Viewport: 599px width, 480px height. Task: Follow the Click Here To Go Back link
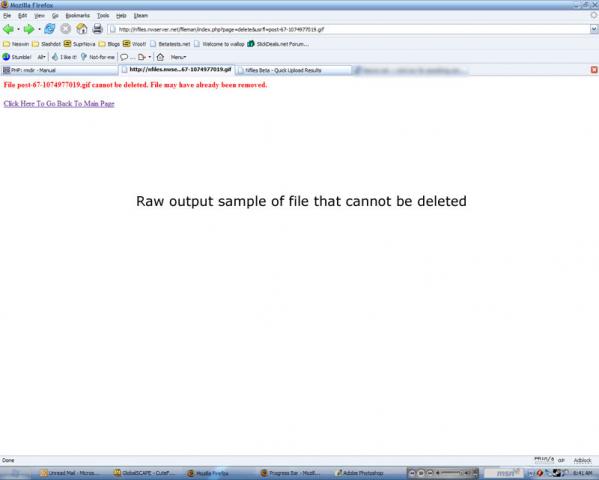click(x=59, y=104)
